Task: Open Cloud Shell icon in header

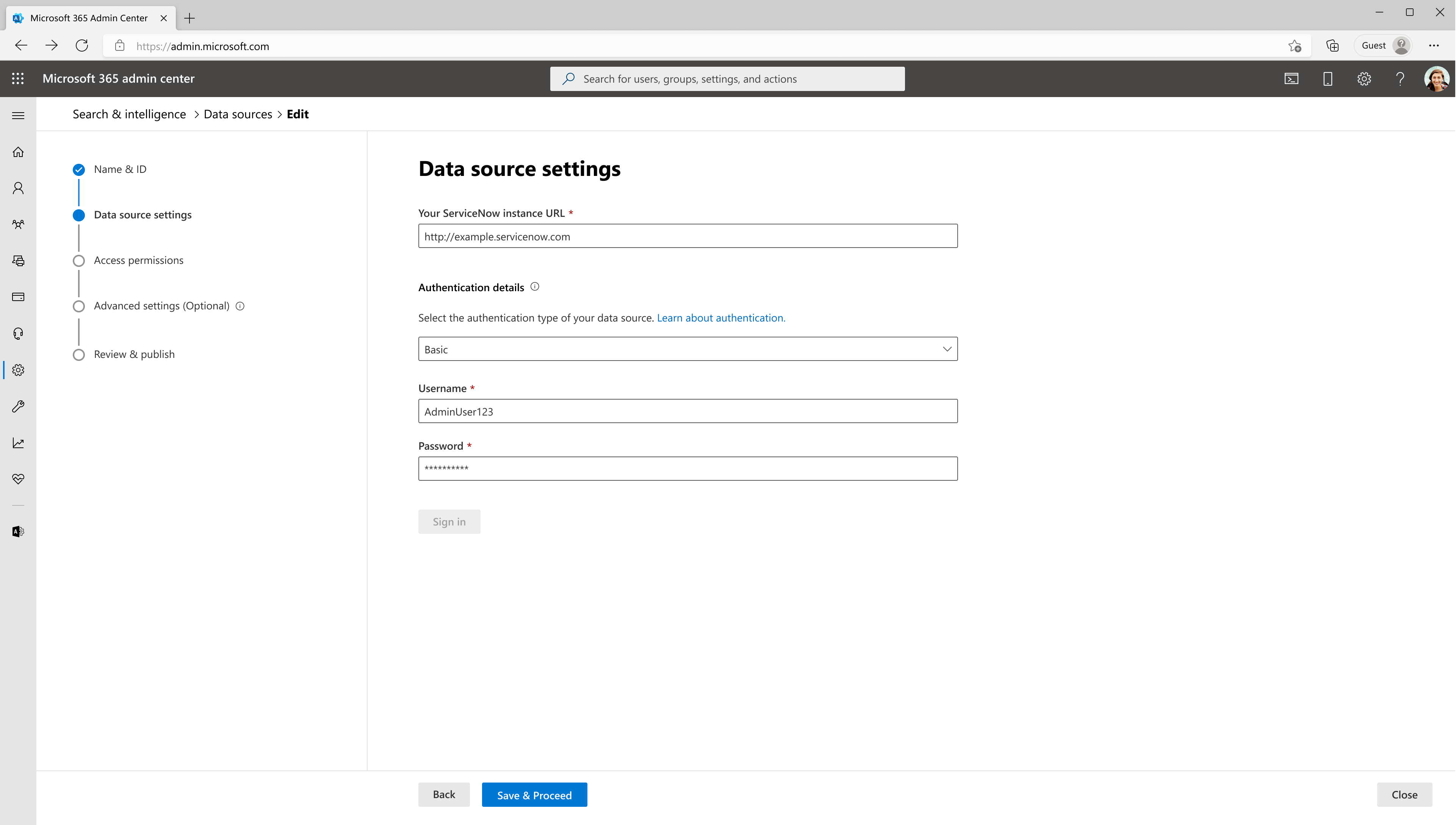Action: (x=1291, y=79)
